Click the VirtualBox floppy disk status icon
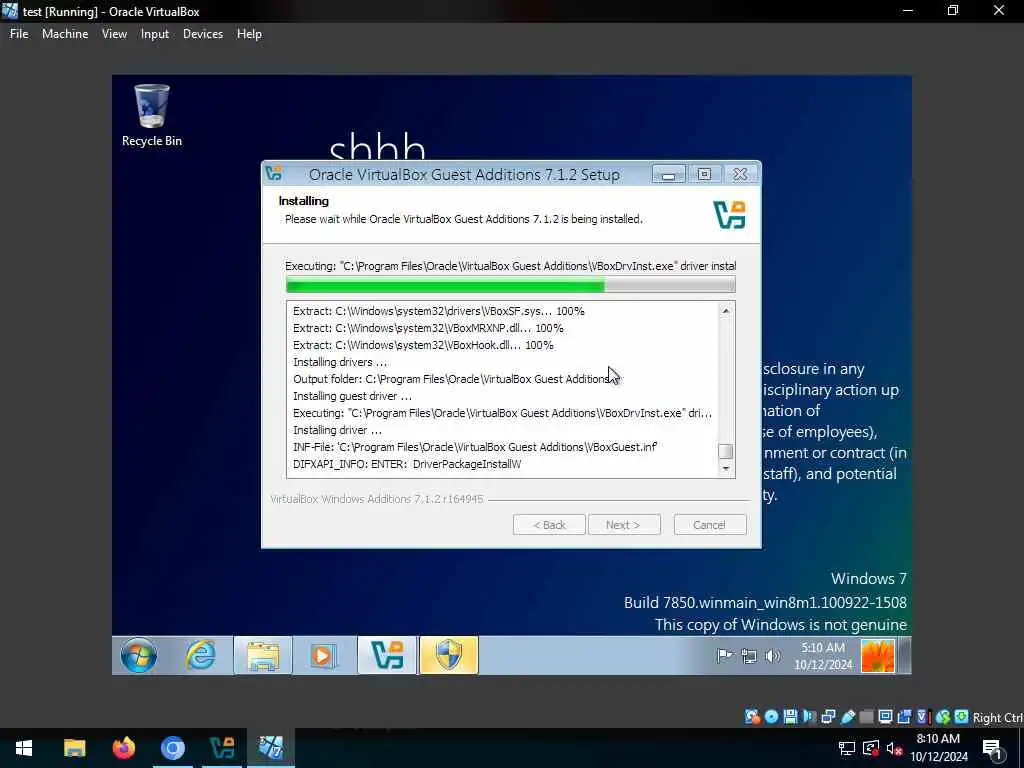 click(x=791, y=717)
